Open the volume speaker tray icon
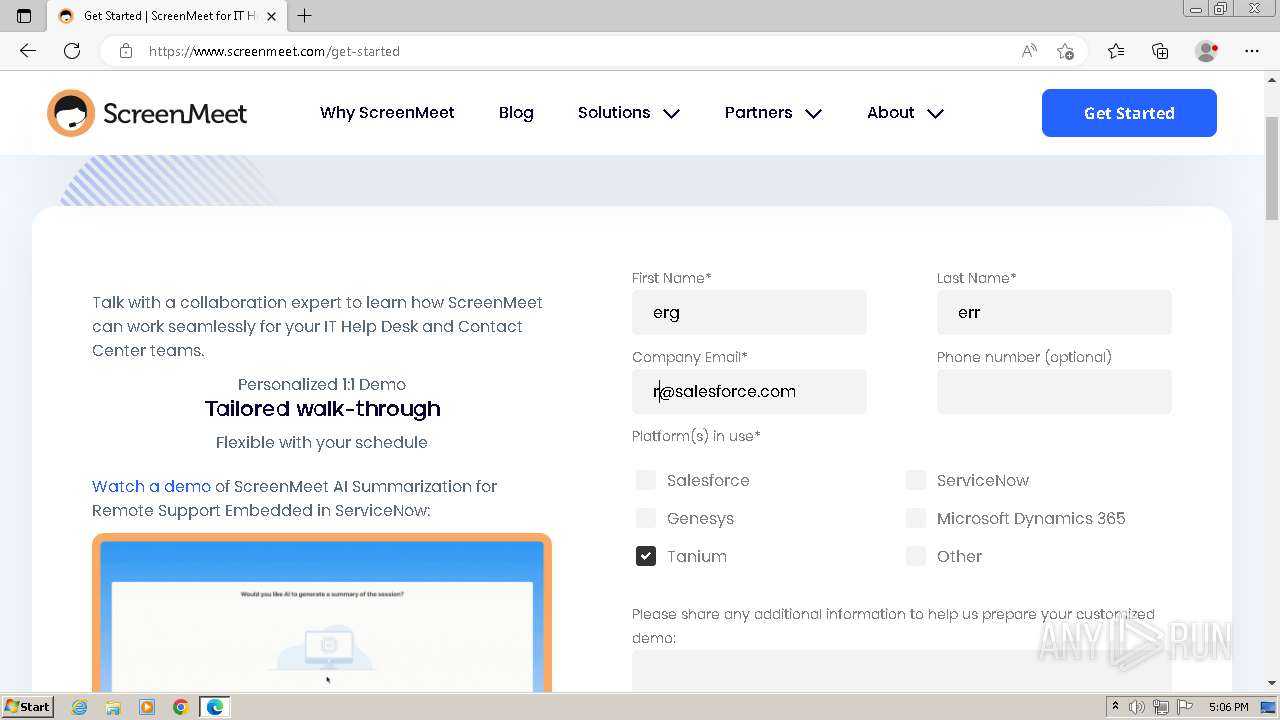Screen dimensions: 1280x720 [x=1137, y=707]
